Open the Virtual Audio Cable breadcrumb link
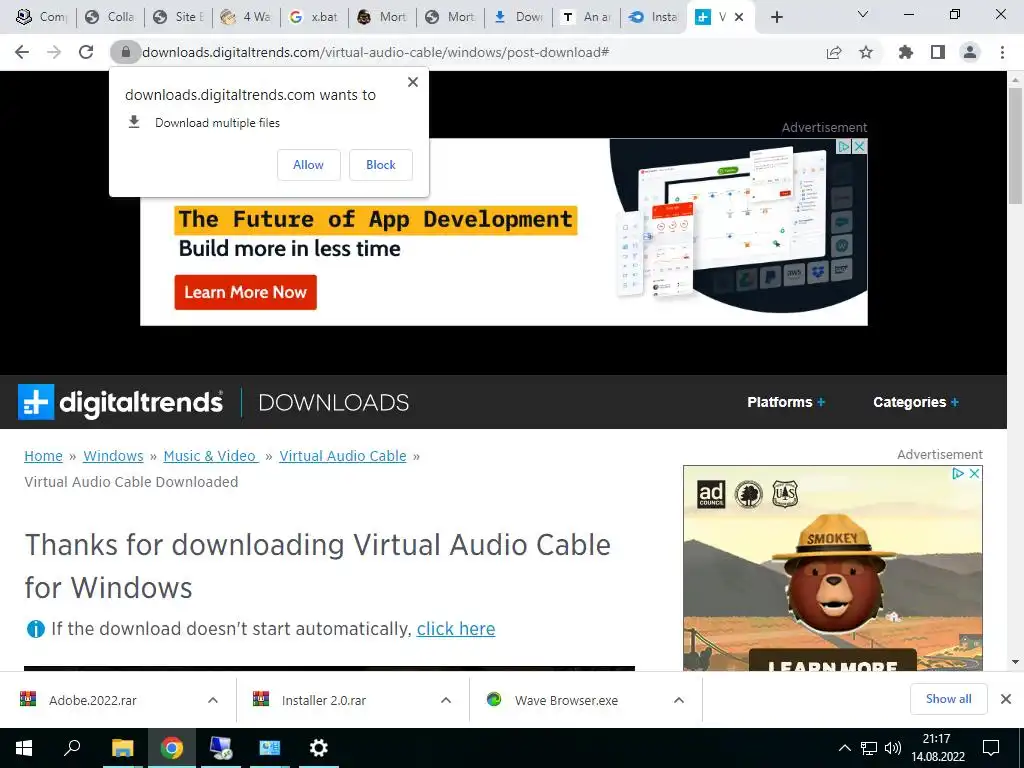This screenshot has width=1024, height=768. tap(343, 456)
